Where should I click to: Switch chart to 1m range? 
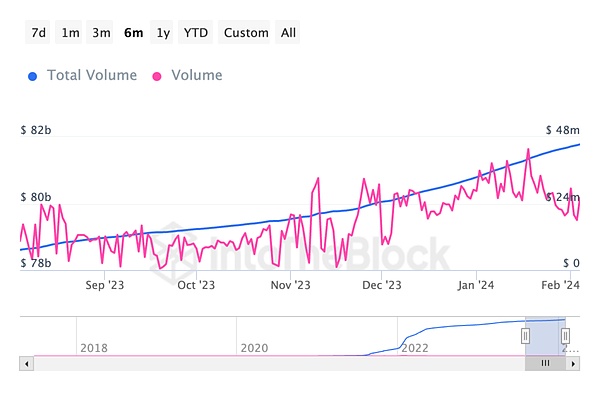coord(70,32)
